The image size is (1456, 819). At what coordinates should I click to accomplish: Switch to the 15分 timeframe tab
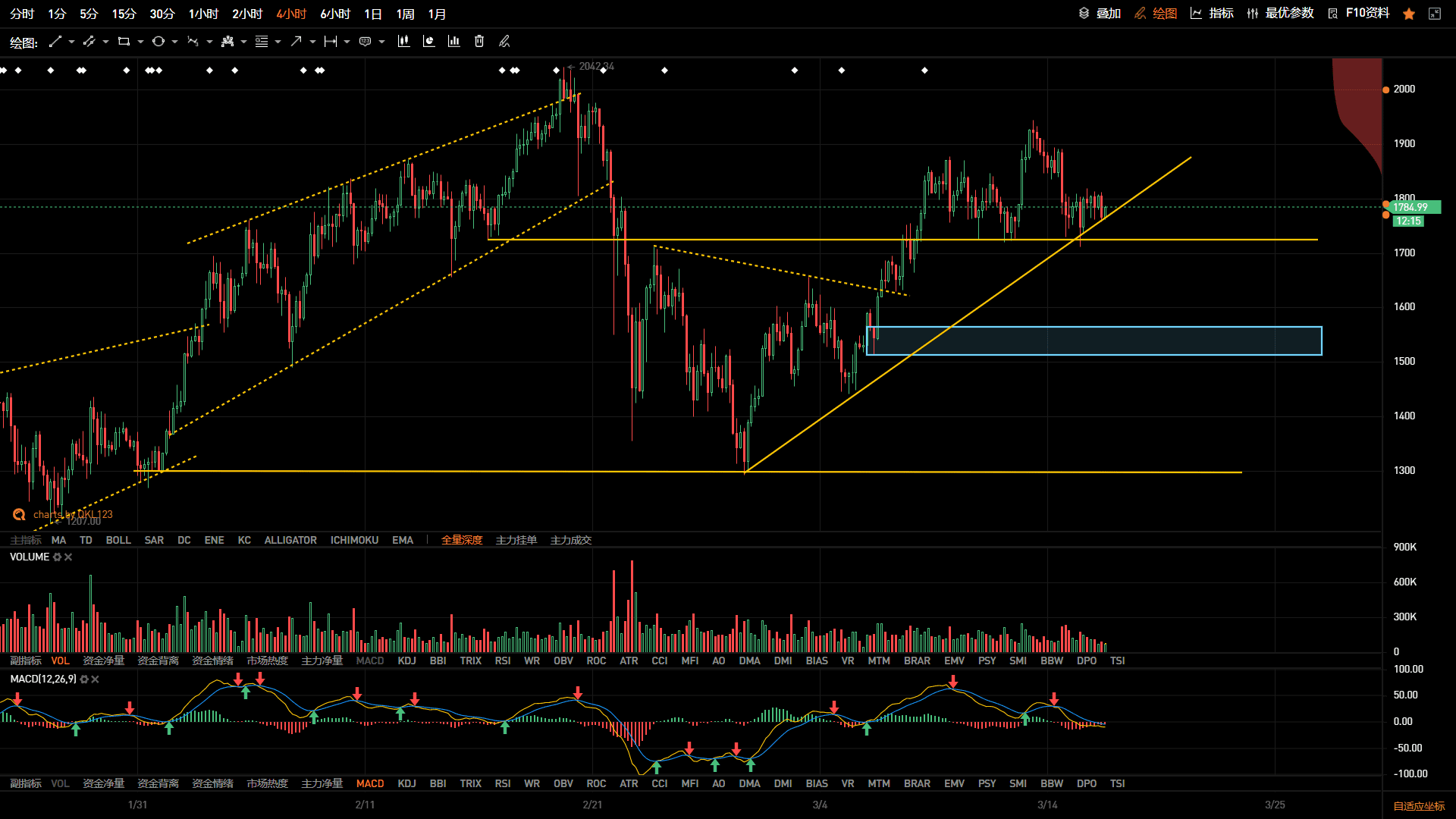coord(124,14)
